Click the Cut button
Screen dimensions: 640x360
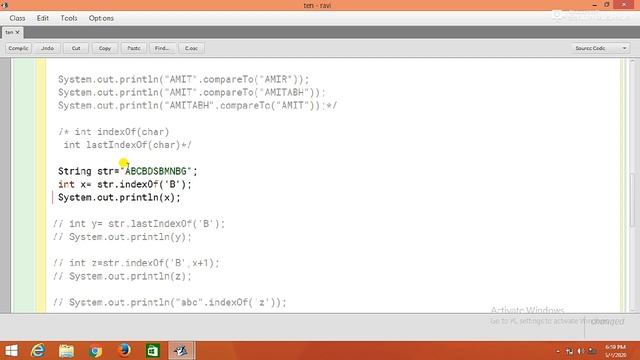(76, 48)
